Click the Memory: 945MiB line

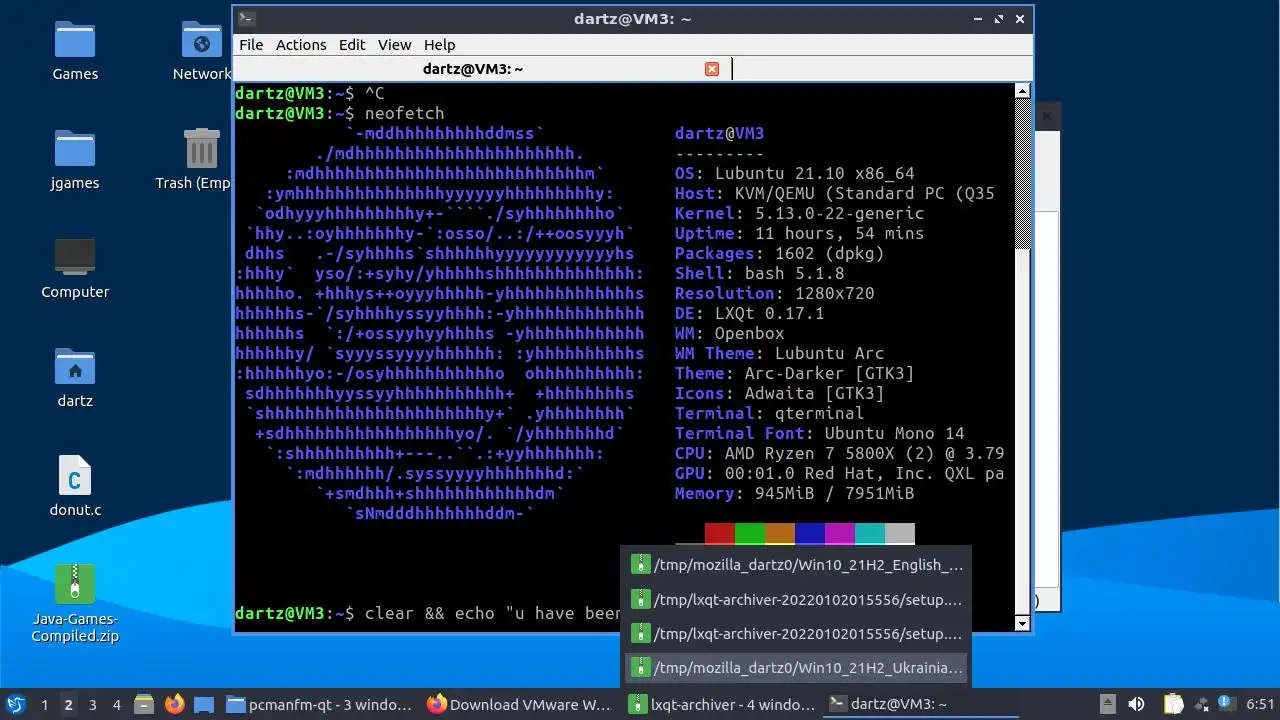click(x=795, y=493)
